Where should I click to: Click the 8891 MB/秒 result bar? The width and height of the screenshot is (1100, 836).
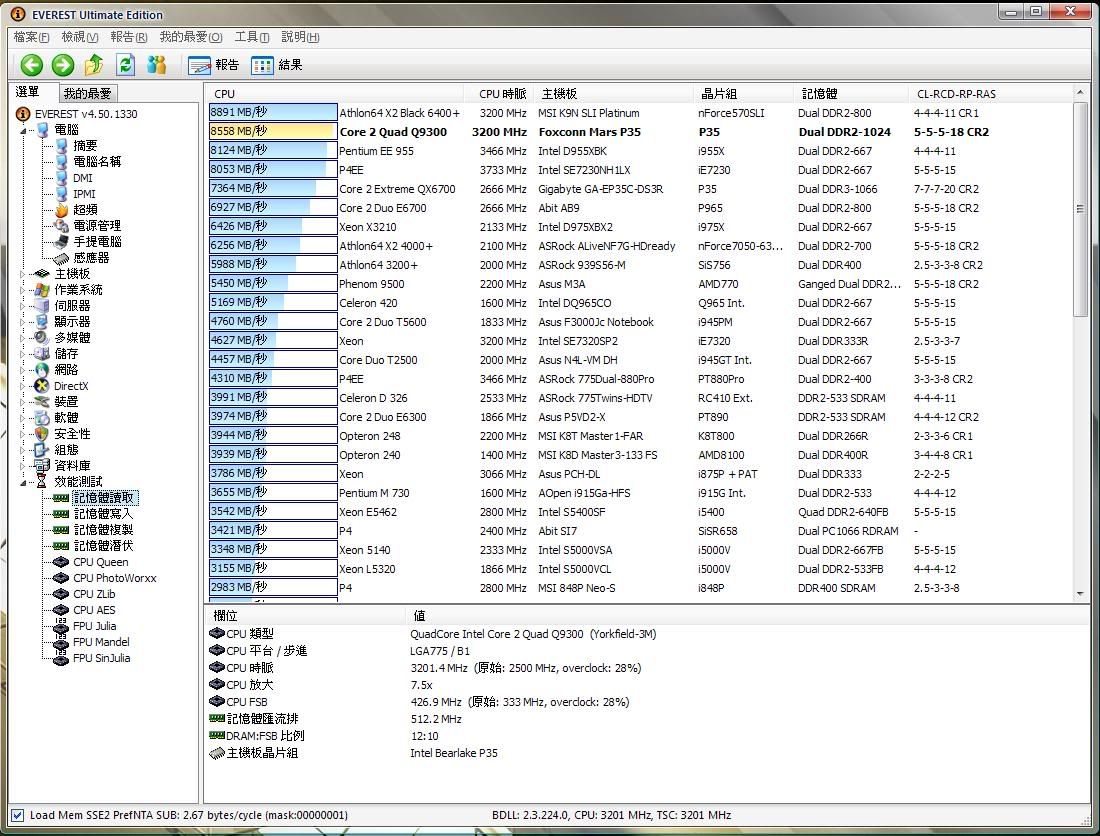click(x=273, y=112)
